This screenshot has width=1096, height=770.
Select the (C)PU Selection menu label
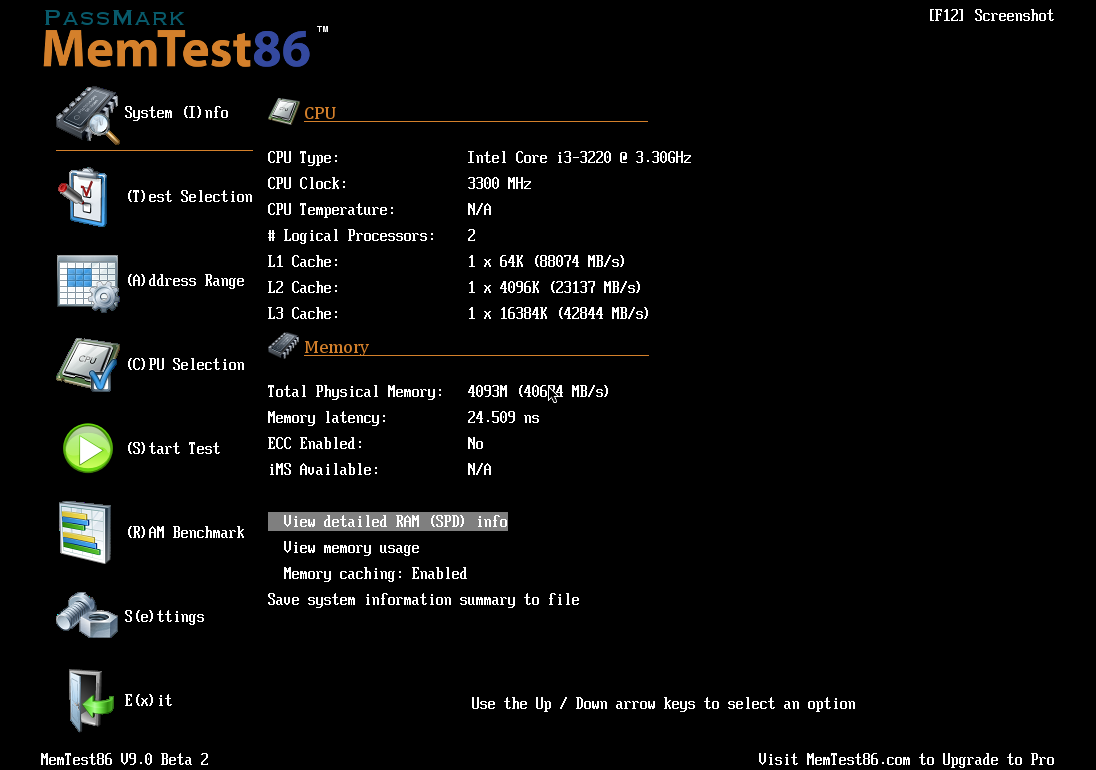coord(185,364)
